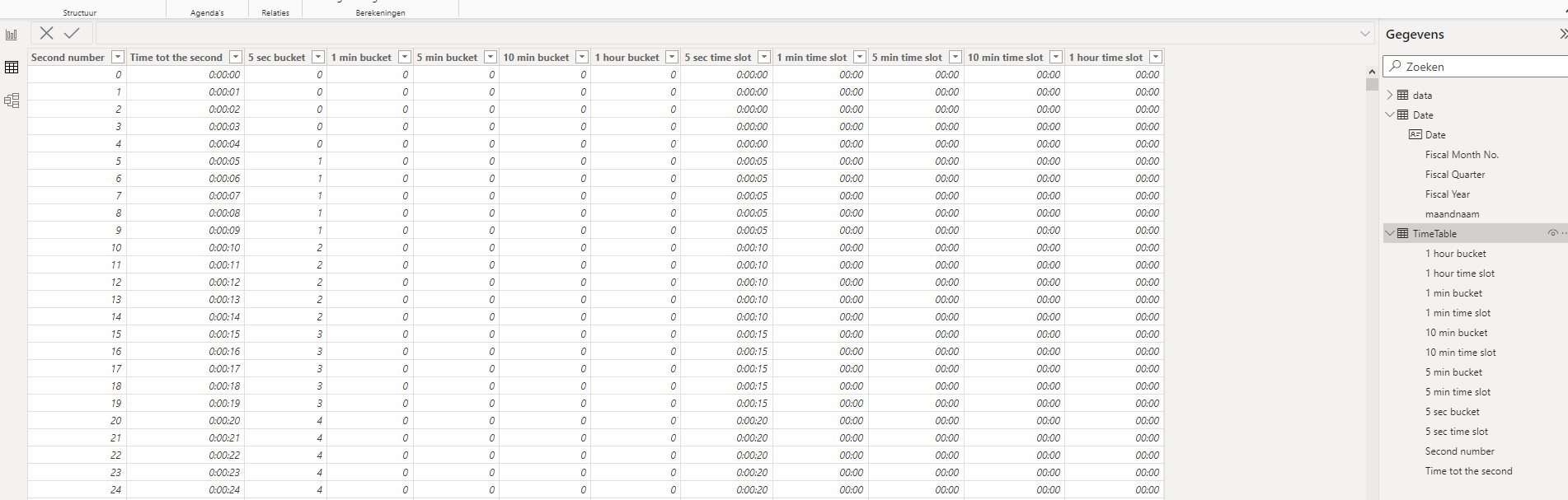Select 5 sec bucket field in pane

(x=1453, y=412)
